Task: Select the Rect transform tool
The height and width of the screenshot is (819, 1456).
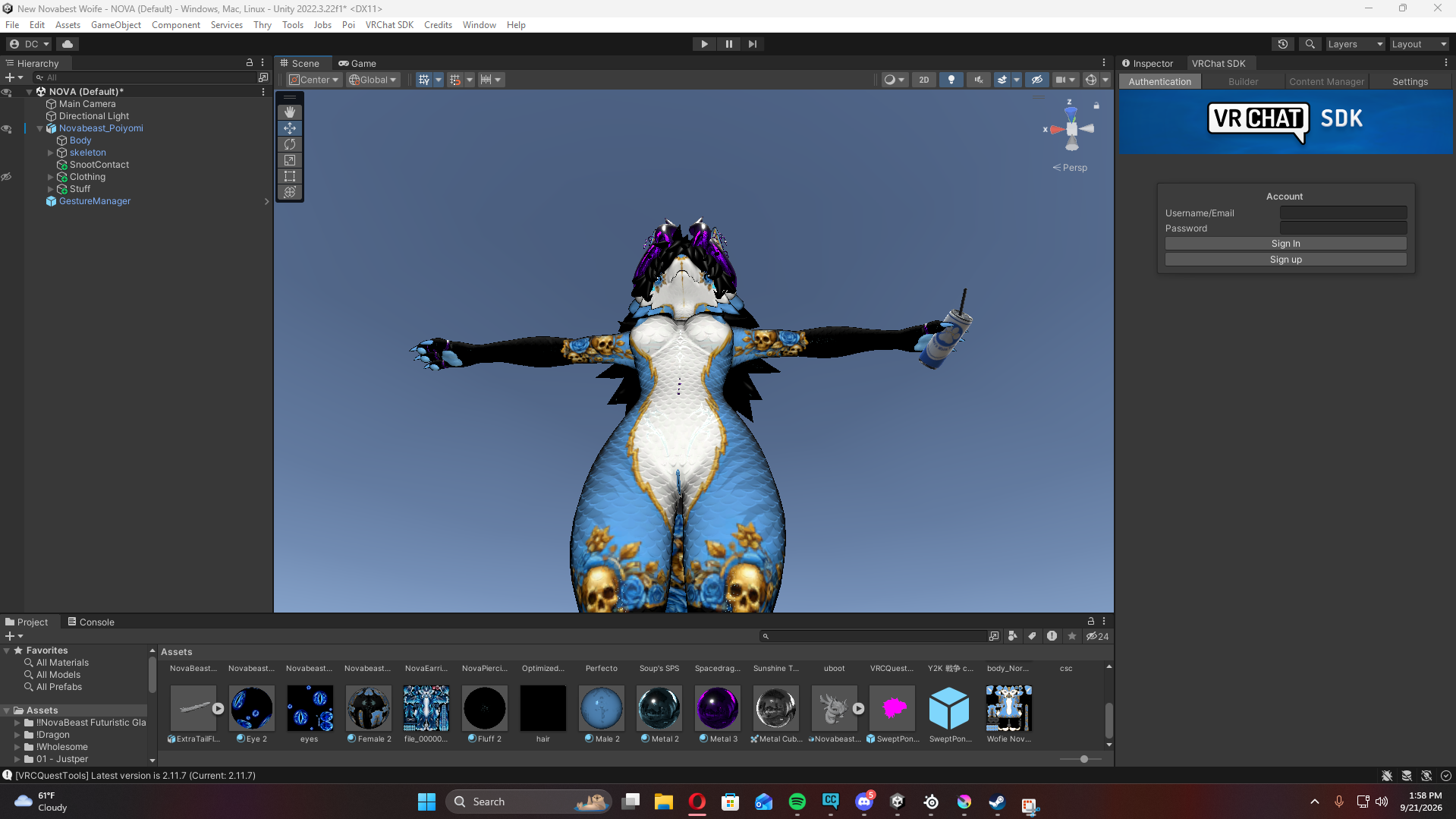Action: (290, 176)
